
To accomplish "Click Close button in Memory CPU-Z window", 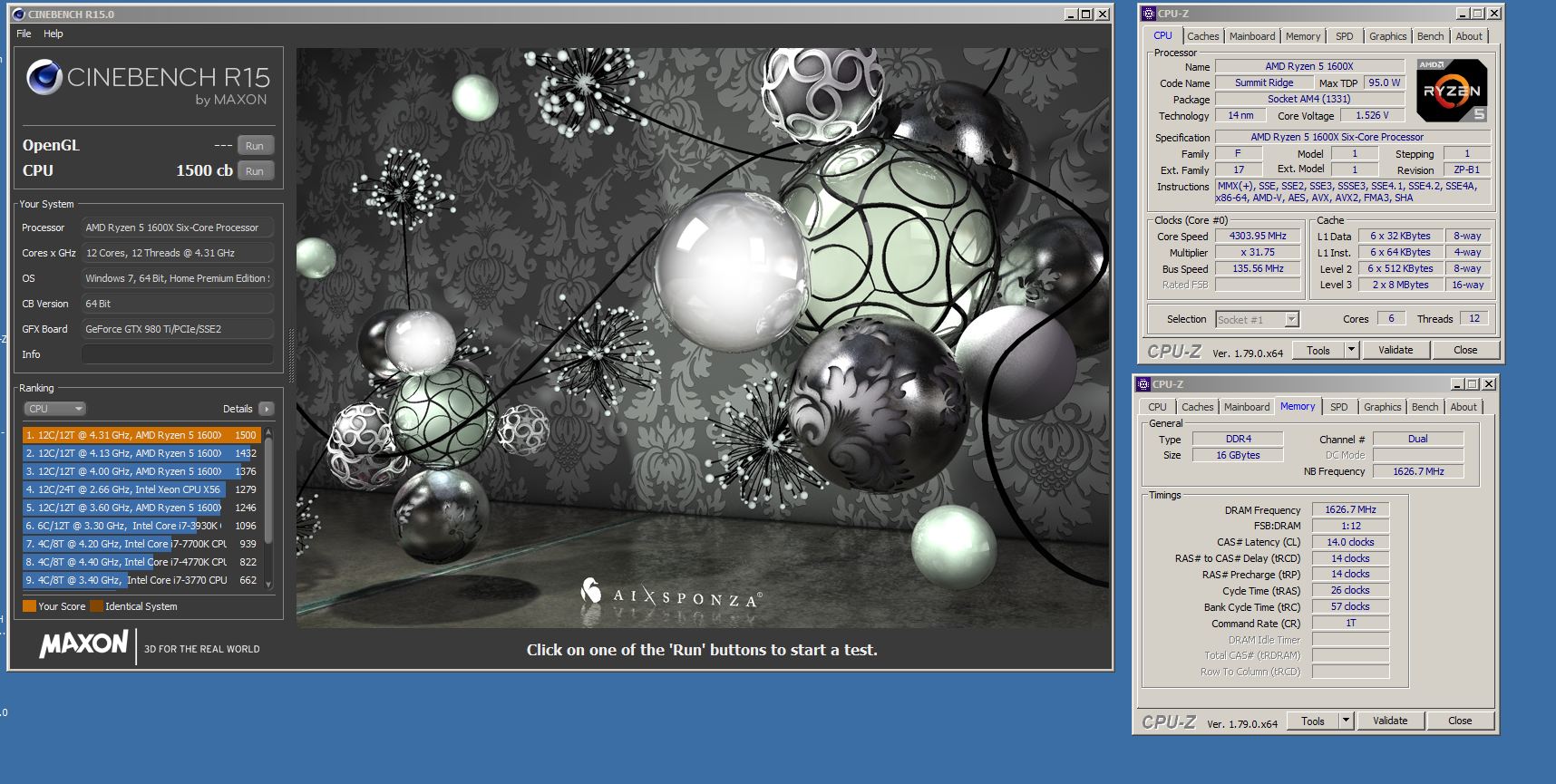I will 1460,721.
